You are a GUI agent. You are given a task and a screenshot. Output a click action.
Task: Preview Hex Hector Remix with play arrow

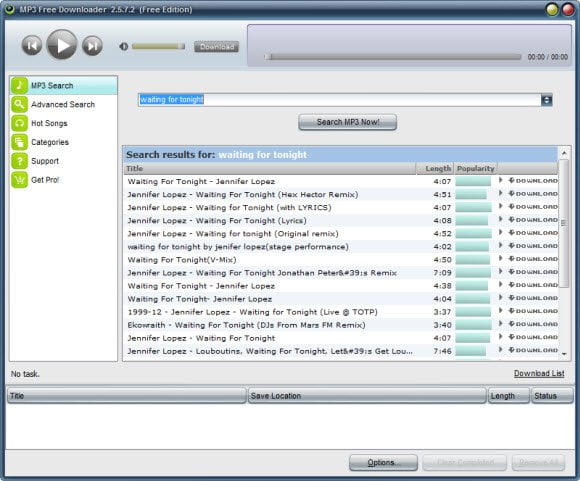tap(500, 193)
